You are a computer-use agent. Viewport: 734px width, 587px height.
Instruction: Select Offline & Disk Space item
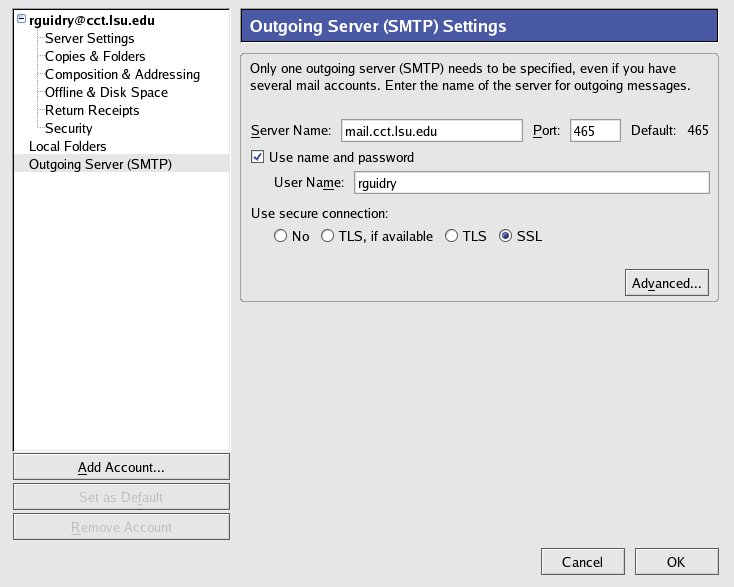[106, 92]
